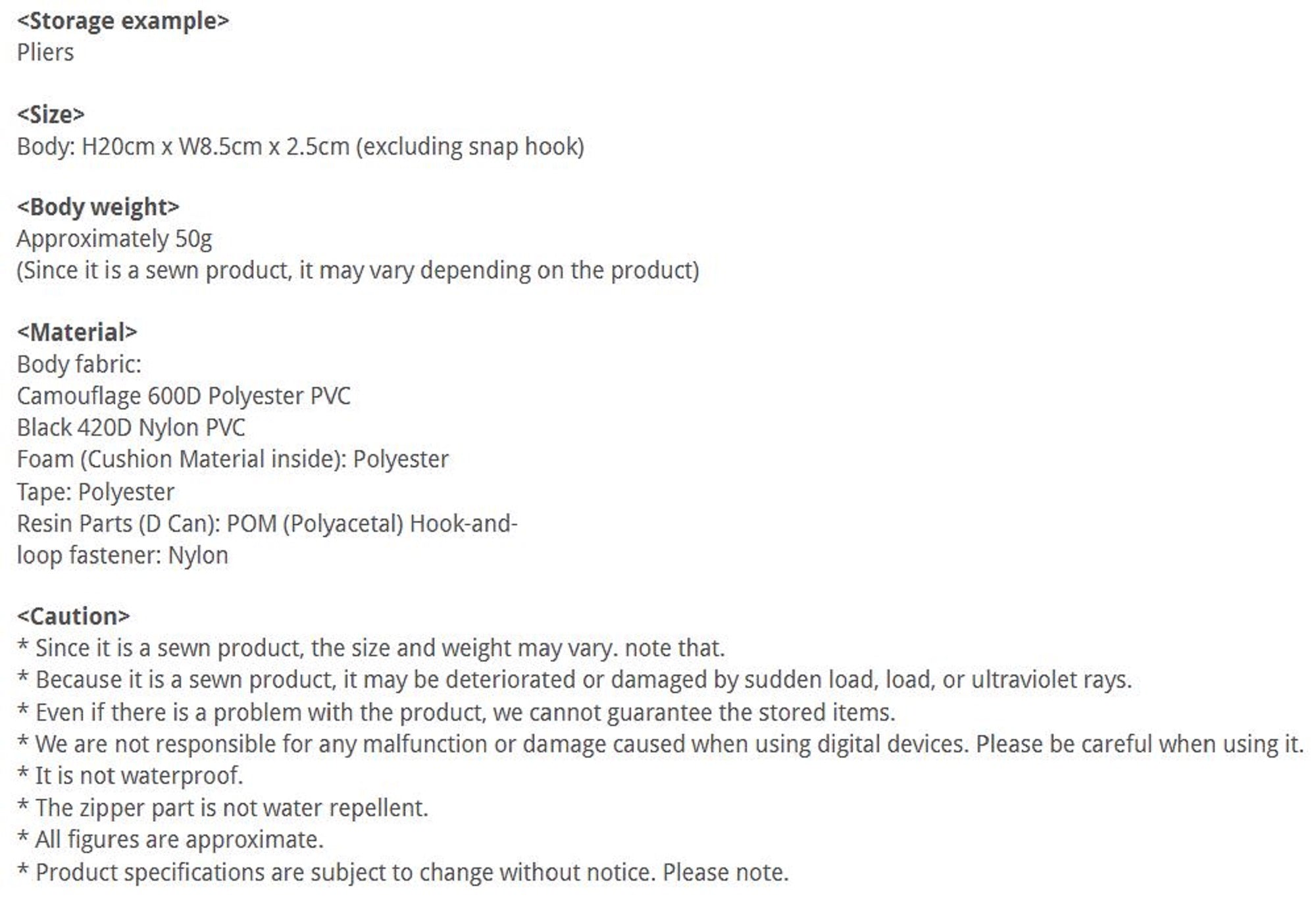Click the body dimensions line H20cm x W8.5cm
This screenshot has width=1316, height=903.
click(300, 146)
